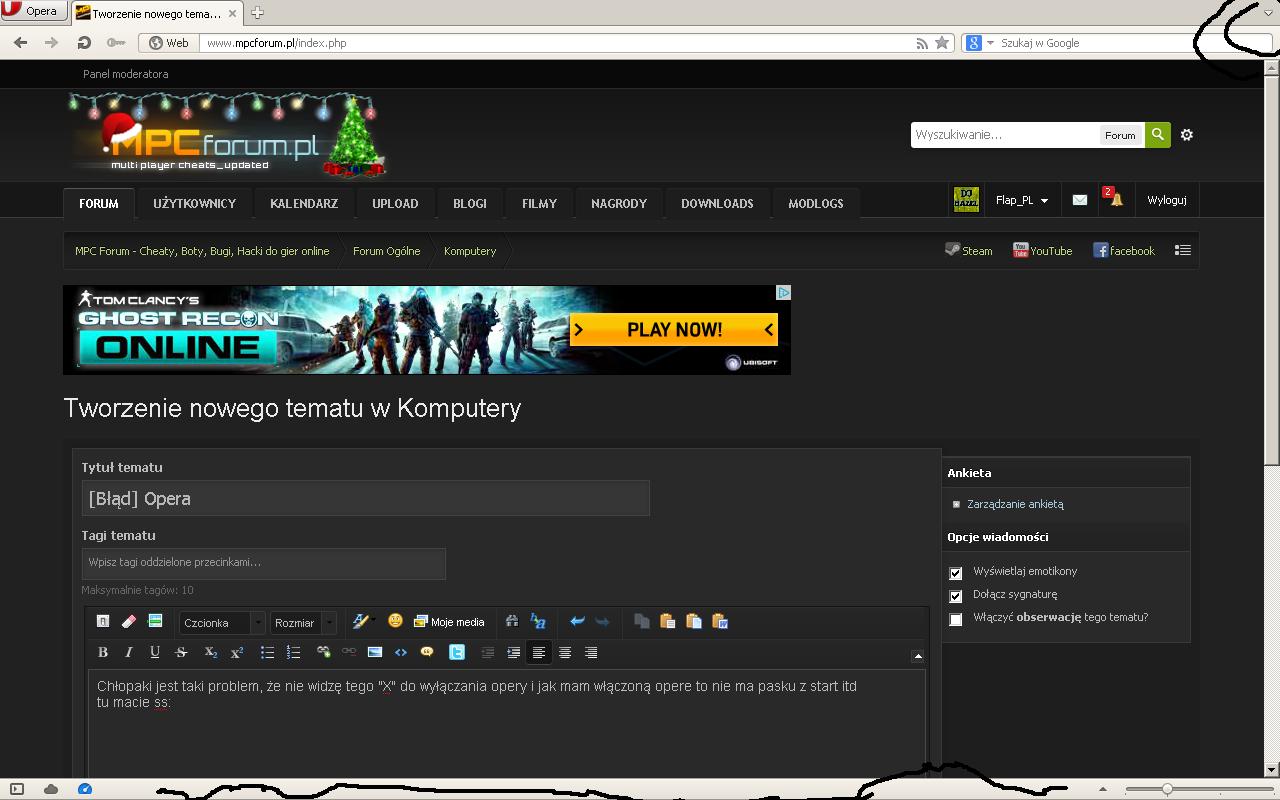Apply strikethrough formatting in editor
The height and width of the screenshot is (800, 1280).
coord(181,652)
